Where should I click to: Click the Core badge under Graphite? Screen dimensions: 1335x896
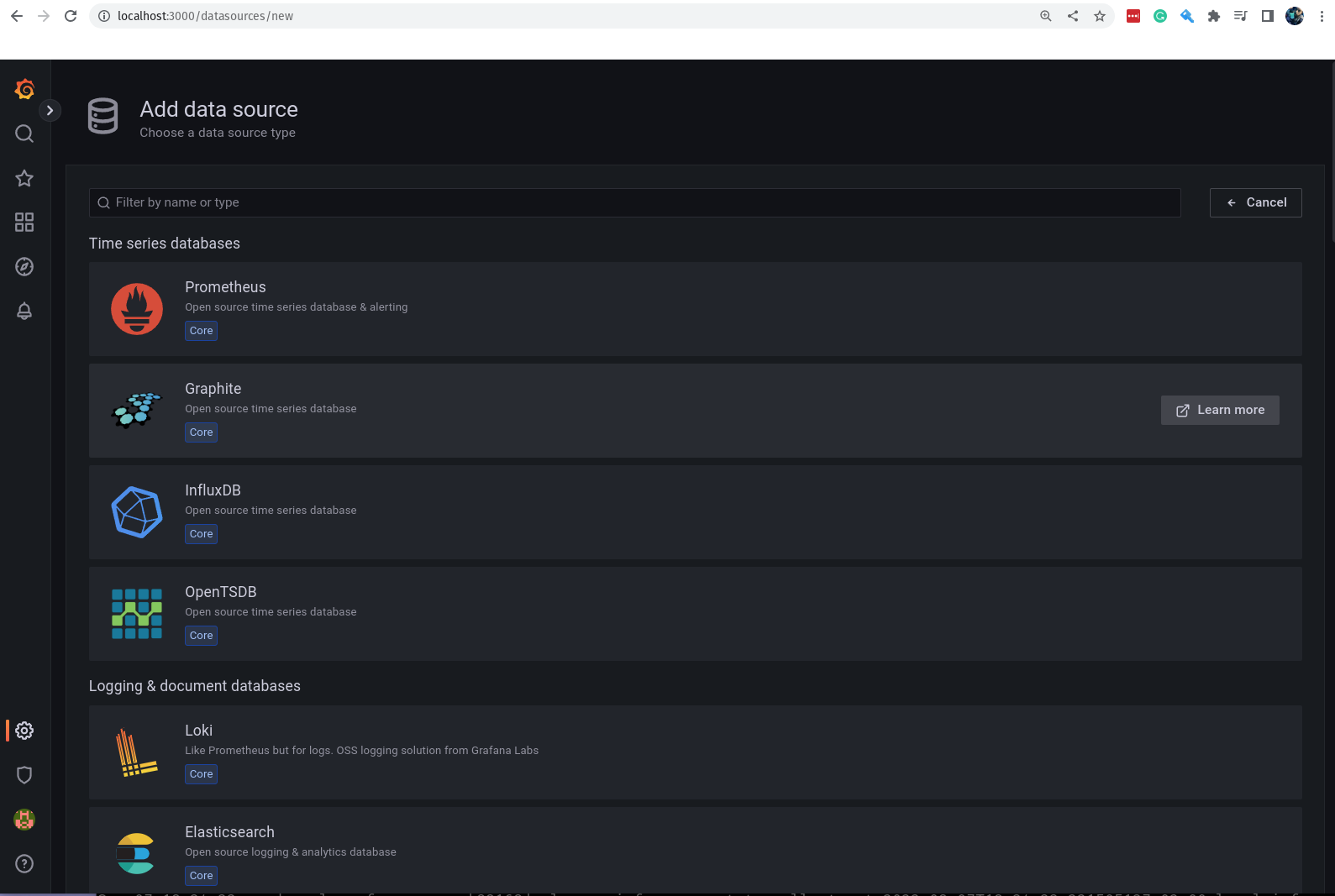click(x=201, y=432)
